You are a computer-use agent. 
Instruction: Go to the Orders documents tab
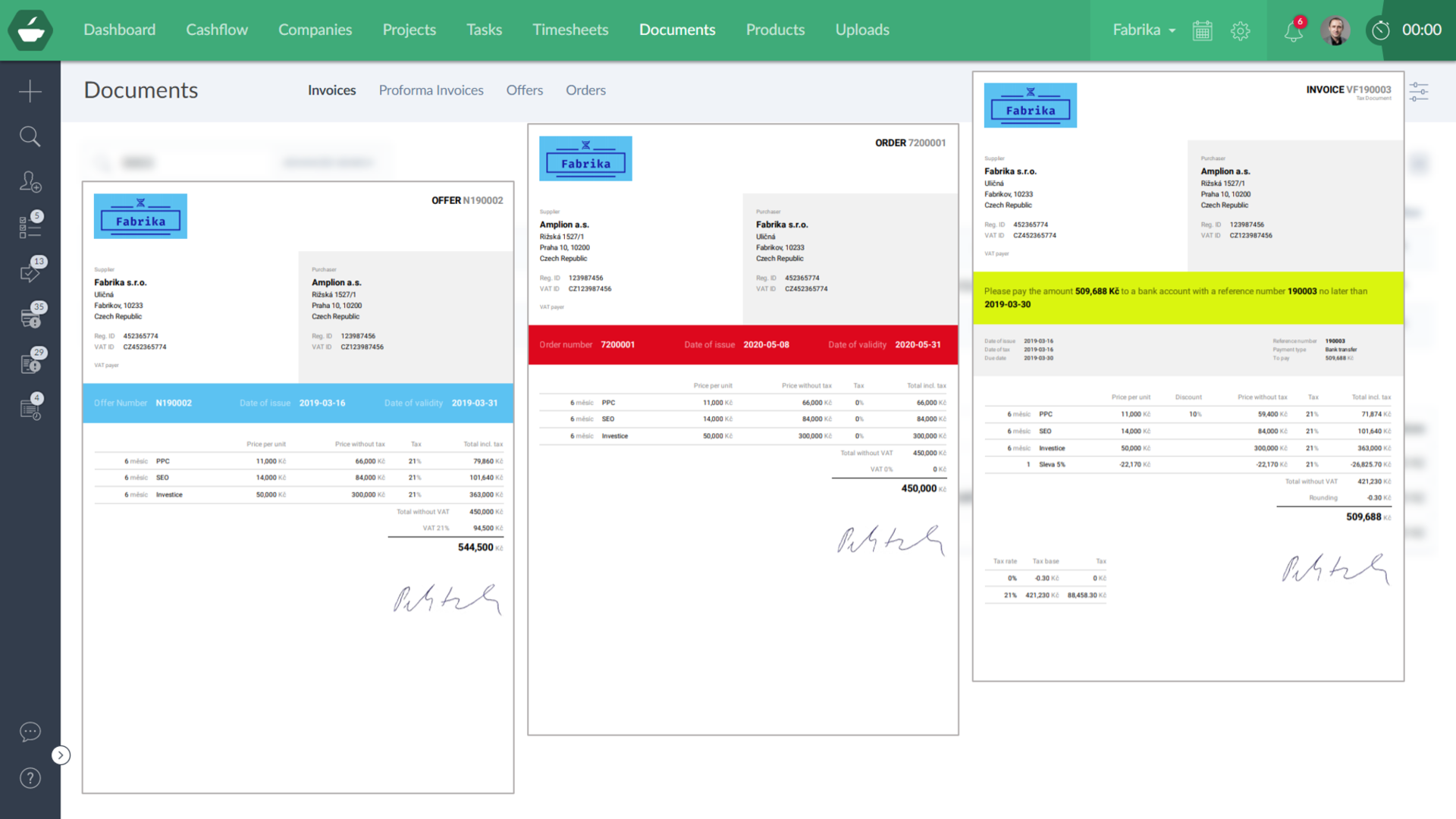[x=585, y=90]
